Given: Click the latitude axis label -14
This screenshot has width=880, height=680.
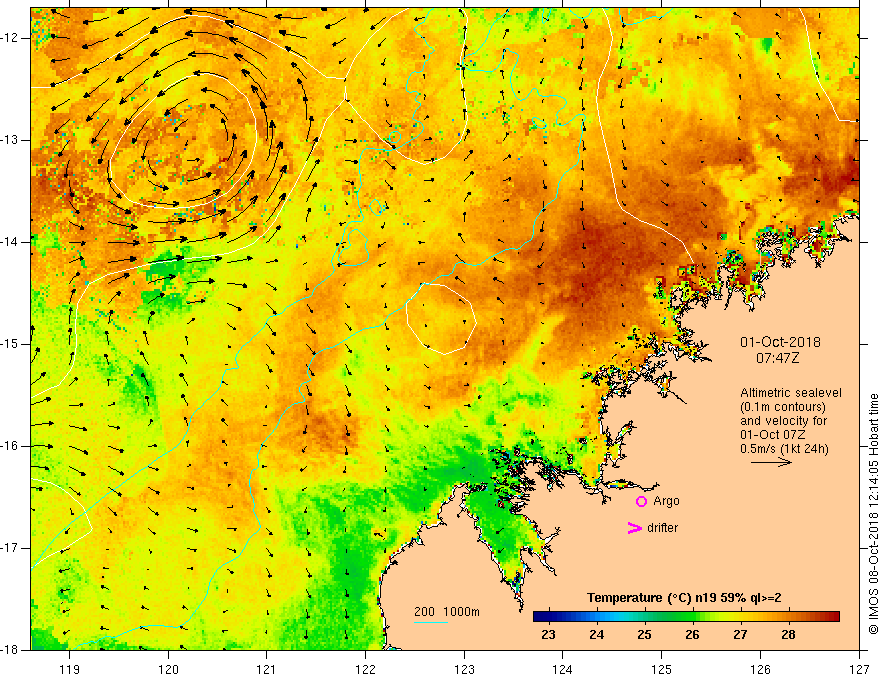Looking at the screenshot, I should point(10,242).
